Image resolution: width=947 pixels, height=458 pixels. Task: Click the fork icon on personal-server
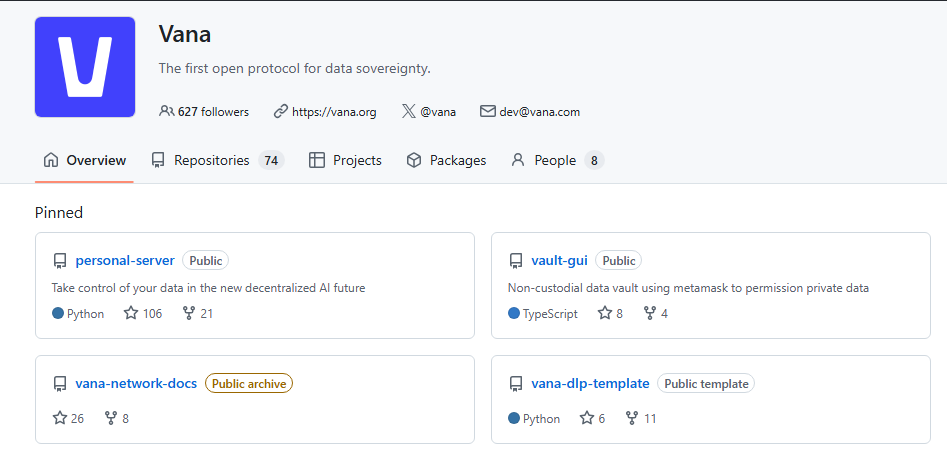point(188,313)
